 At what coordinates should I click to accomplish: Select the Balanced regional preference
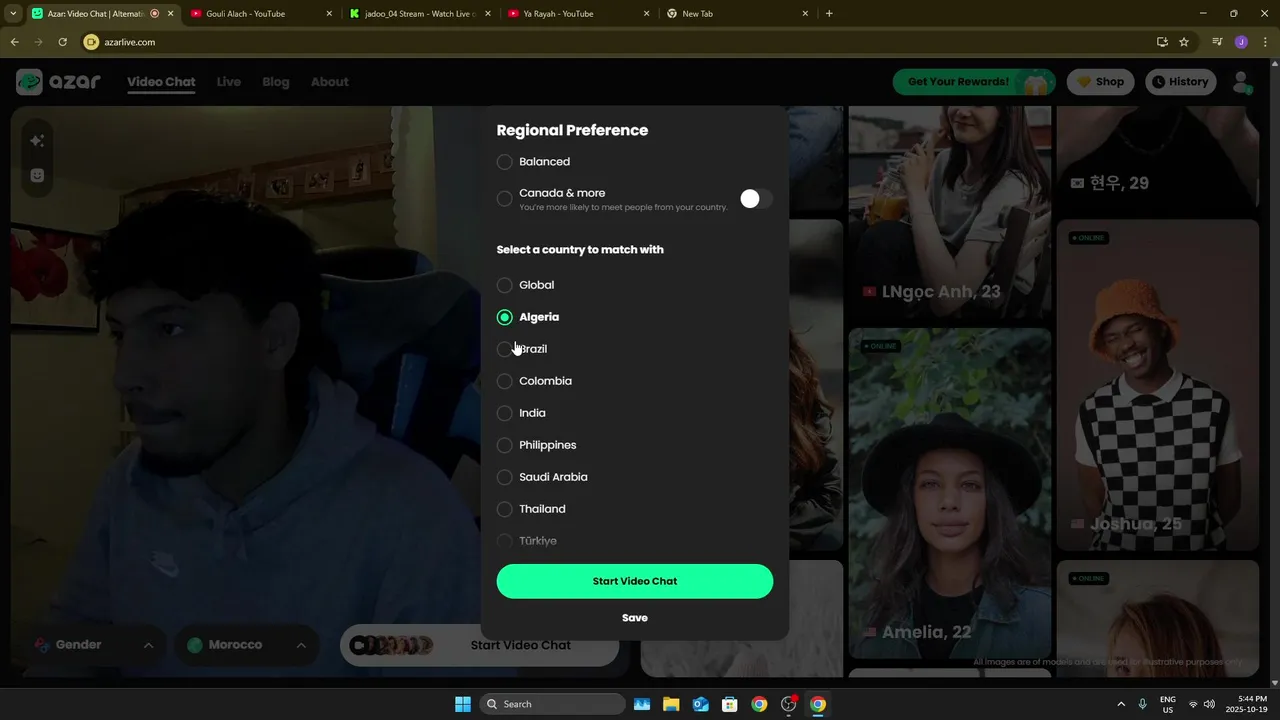pyautogui.click(x=505, y=162)
